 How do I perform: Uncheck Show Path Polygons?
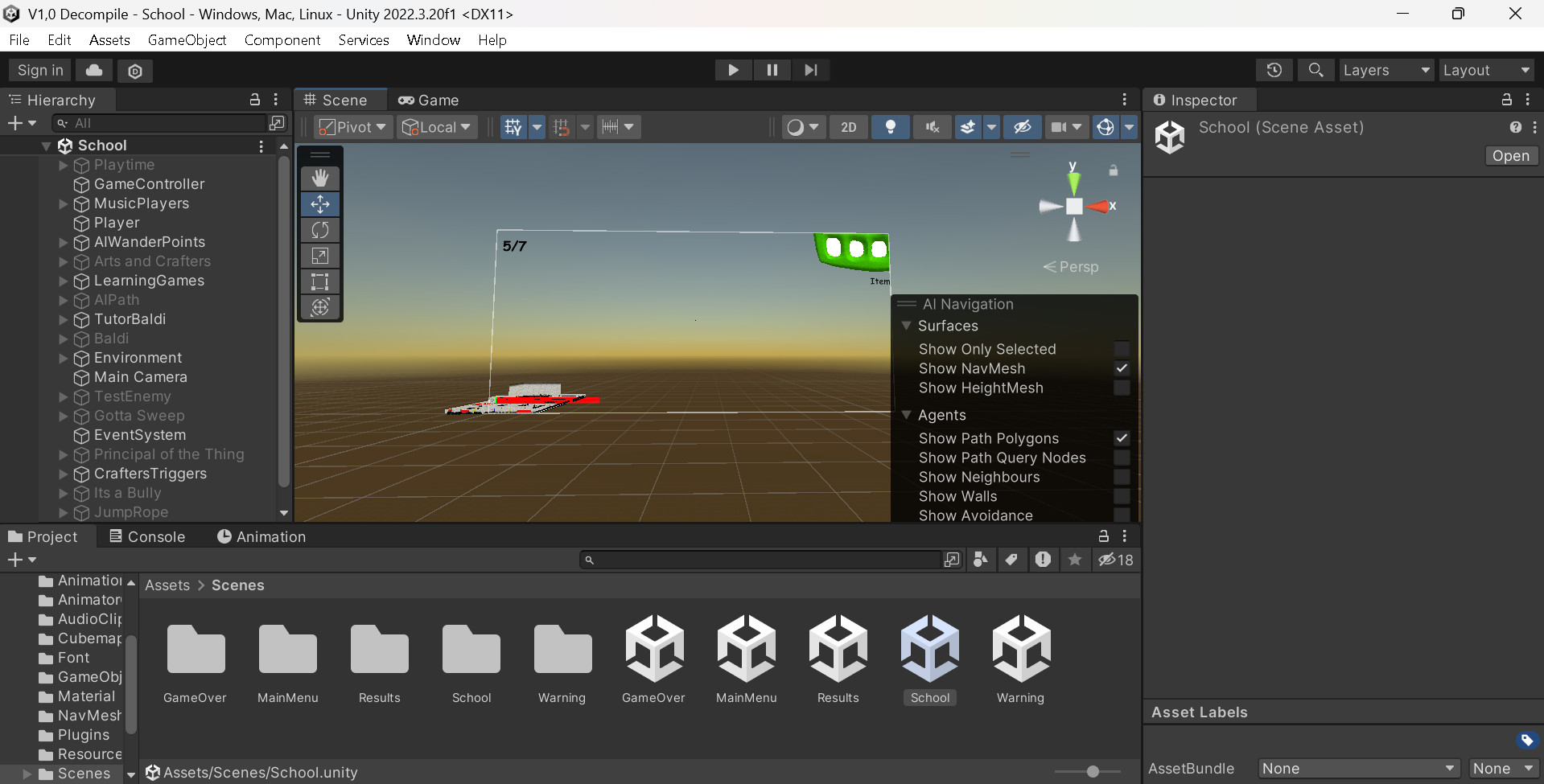(1122, 438)
